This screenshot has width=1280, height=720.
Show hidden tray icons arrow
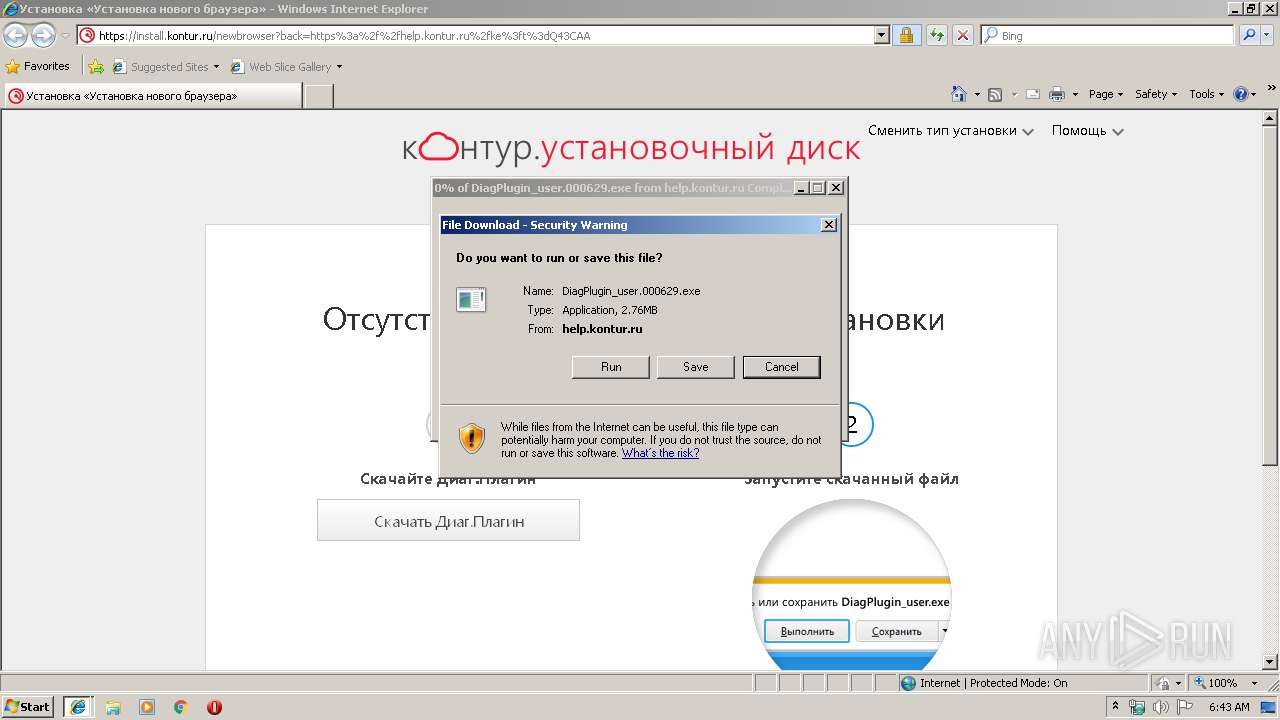(x=1116, y=707)
